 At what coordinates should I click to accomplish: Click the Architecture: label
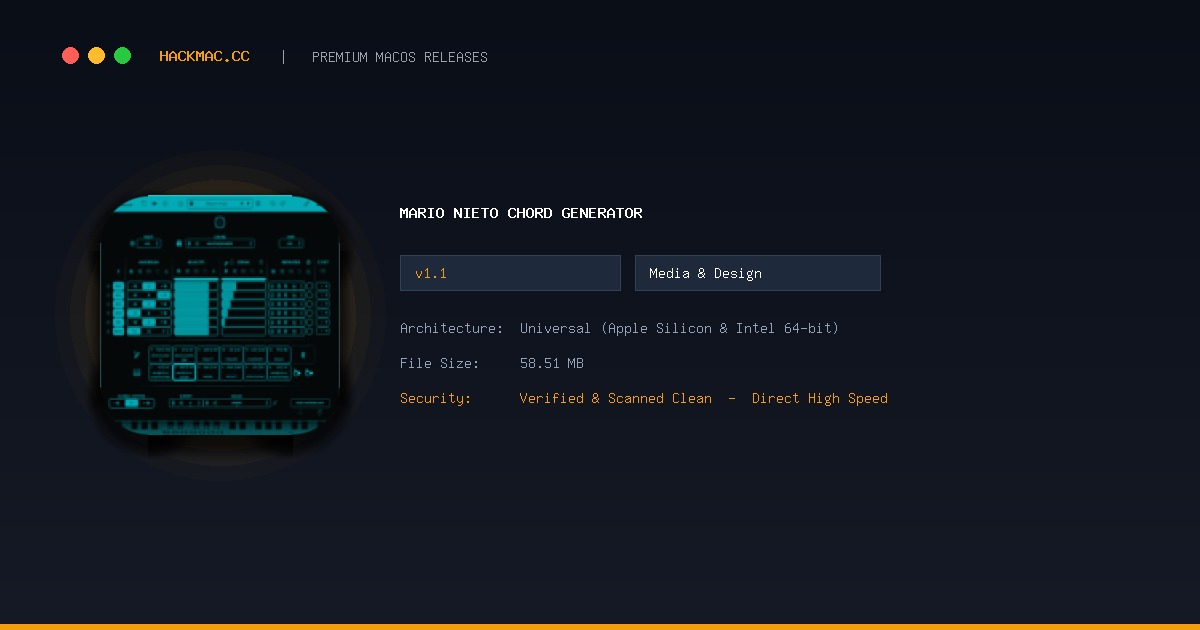coord(452,328)
